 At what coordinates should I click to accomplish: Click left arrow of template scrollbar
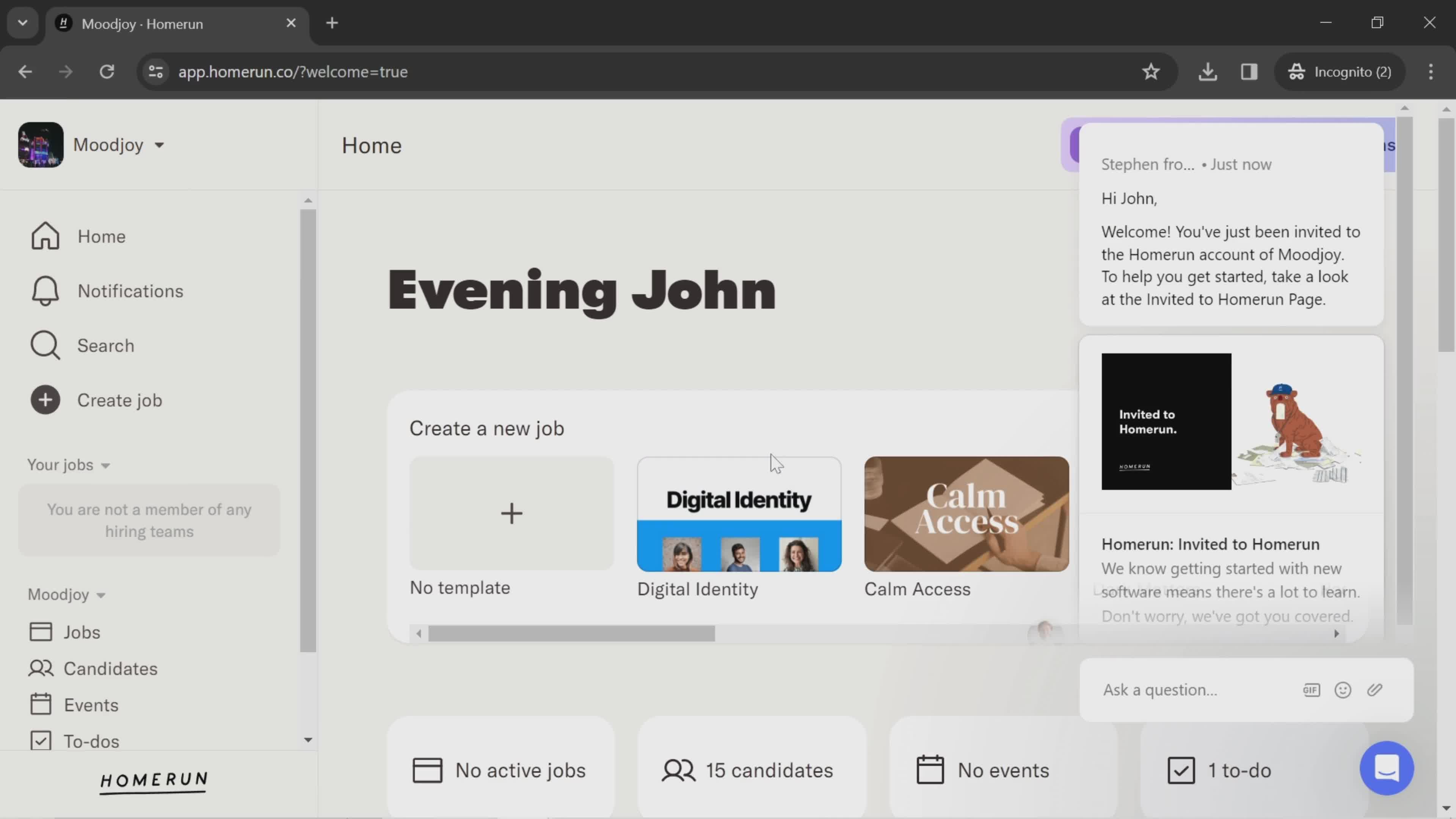point(418,634)
